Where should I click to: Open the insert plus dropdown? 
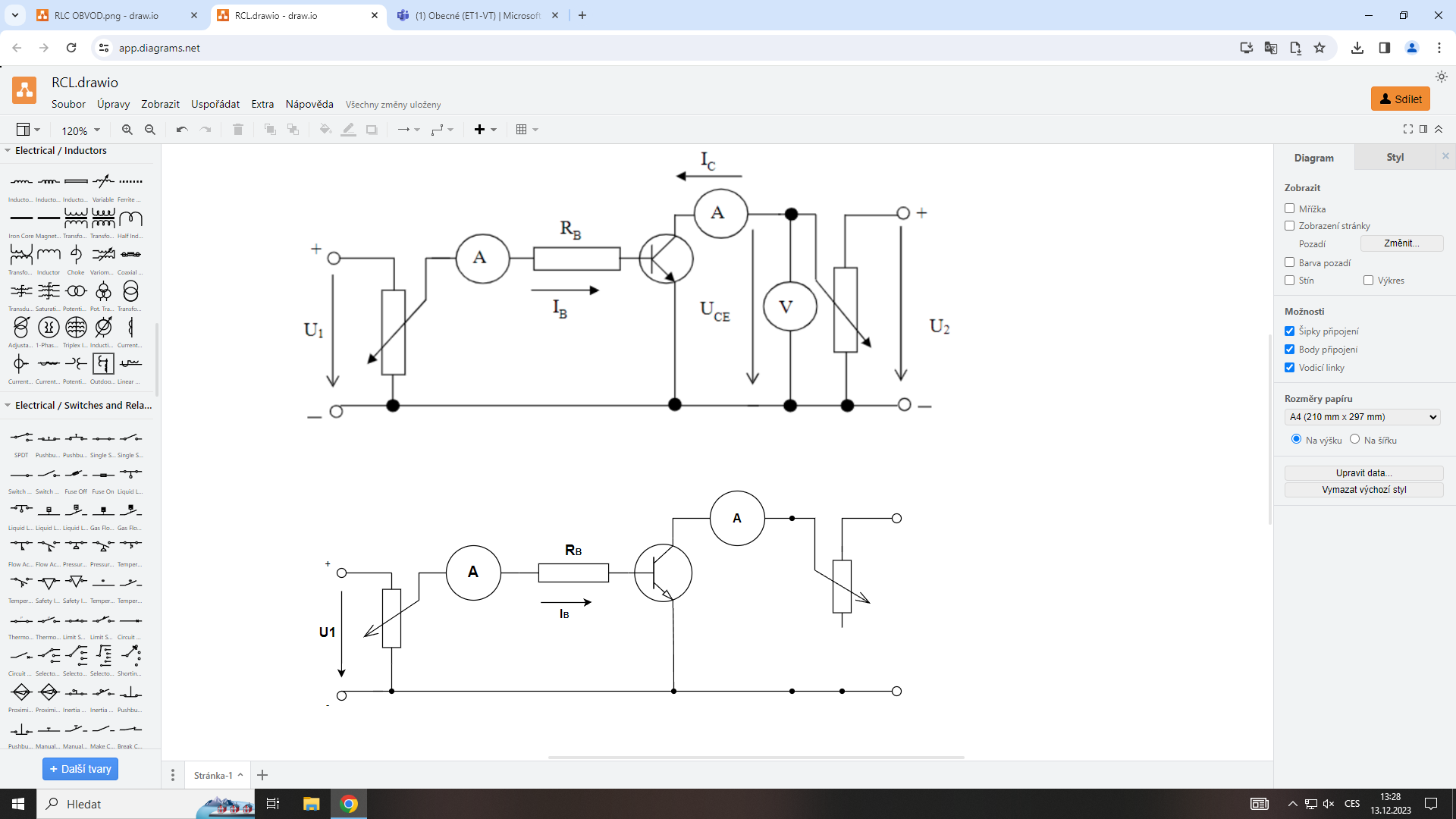(x=485, y=130)
